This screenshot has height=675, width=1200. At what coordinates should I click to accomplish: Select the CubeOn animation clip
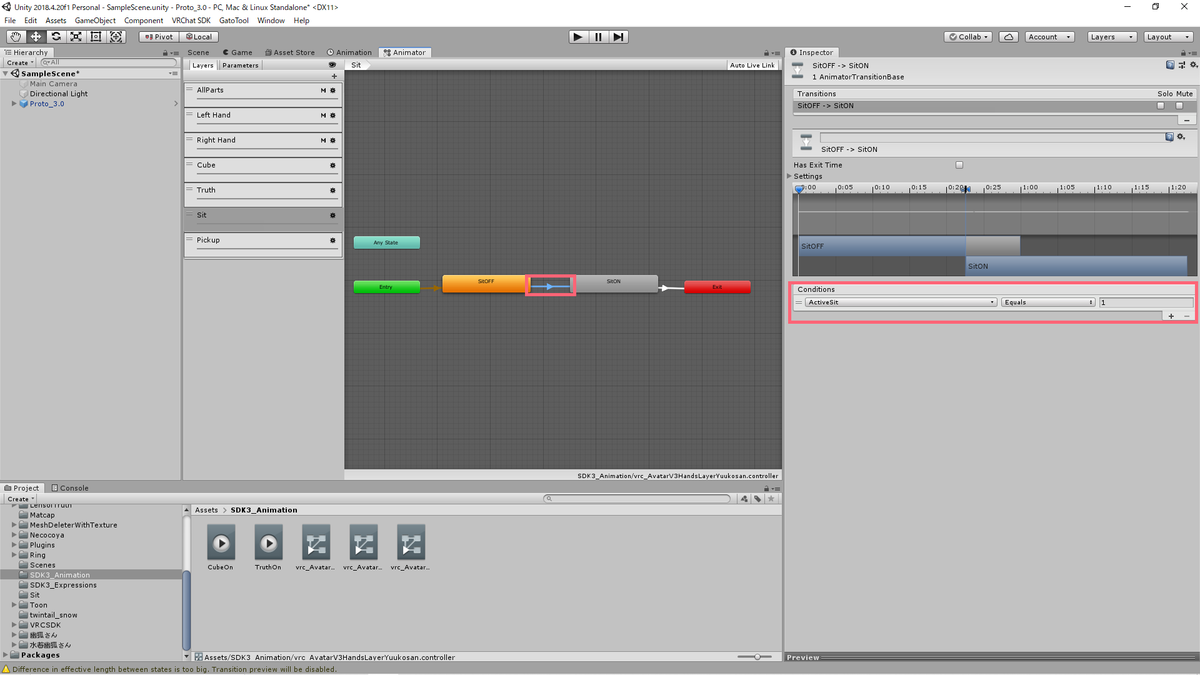pos(221,548)
